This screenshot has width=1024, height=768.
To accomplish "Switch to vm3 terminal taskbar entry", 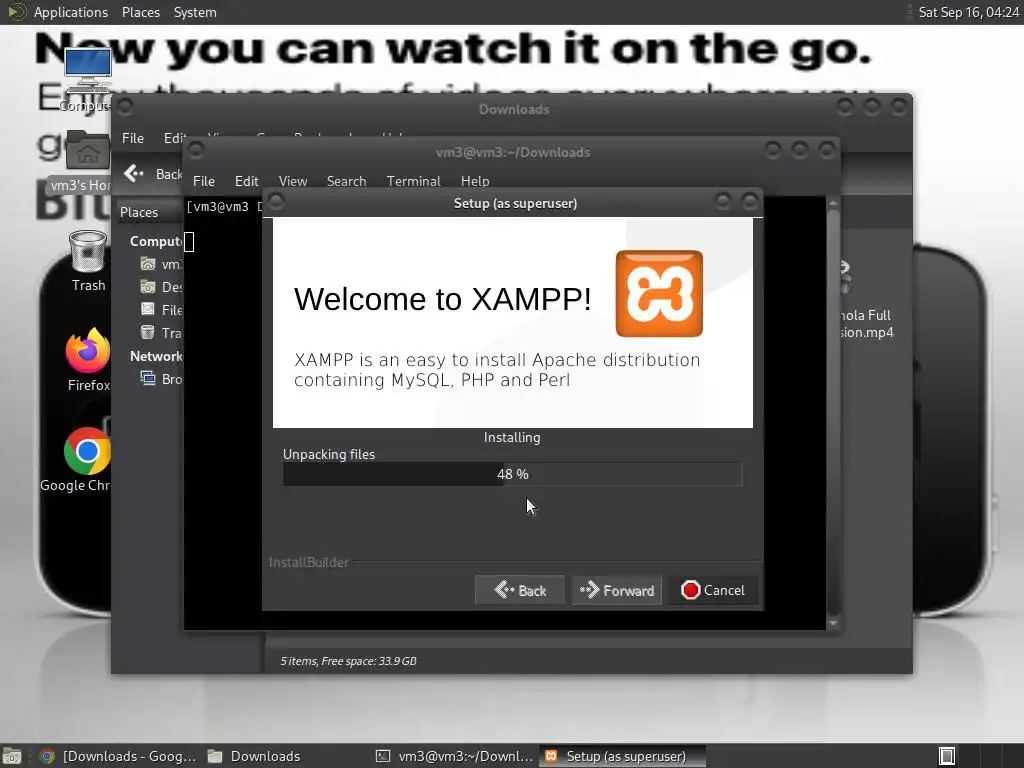I will click(x=455, y=756).
